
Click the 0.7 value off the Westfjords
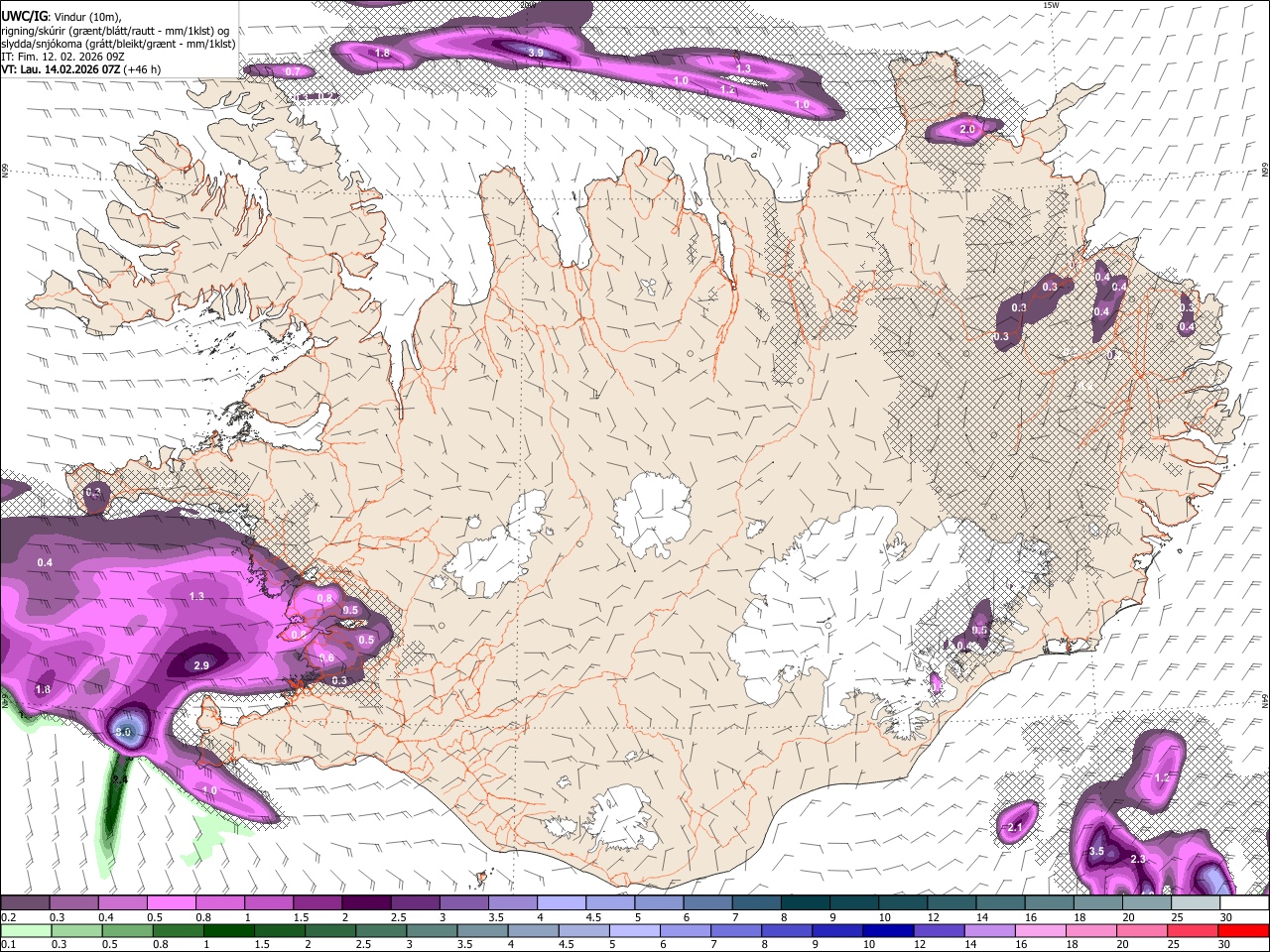click(x=293, y=71)
